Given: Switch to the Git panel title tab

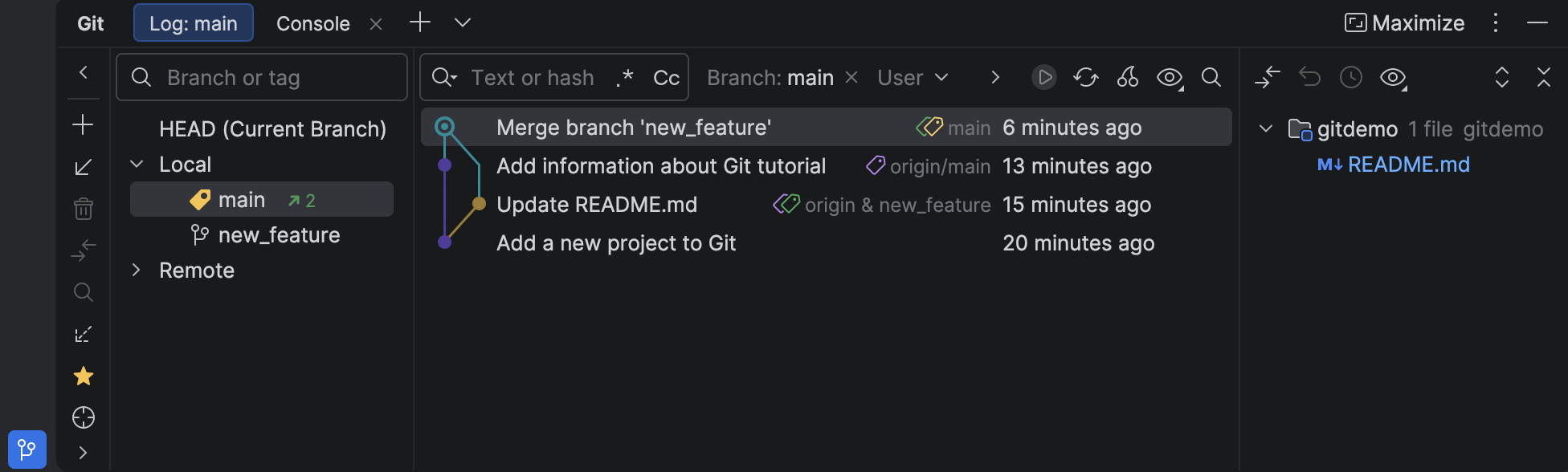Looking at the screenshot, I should click(91, 23).
